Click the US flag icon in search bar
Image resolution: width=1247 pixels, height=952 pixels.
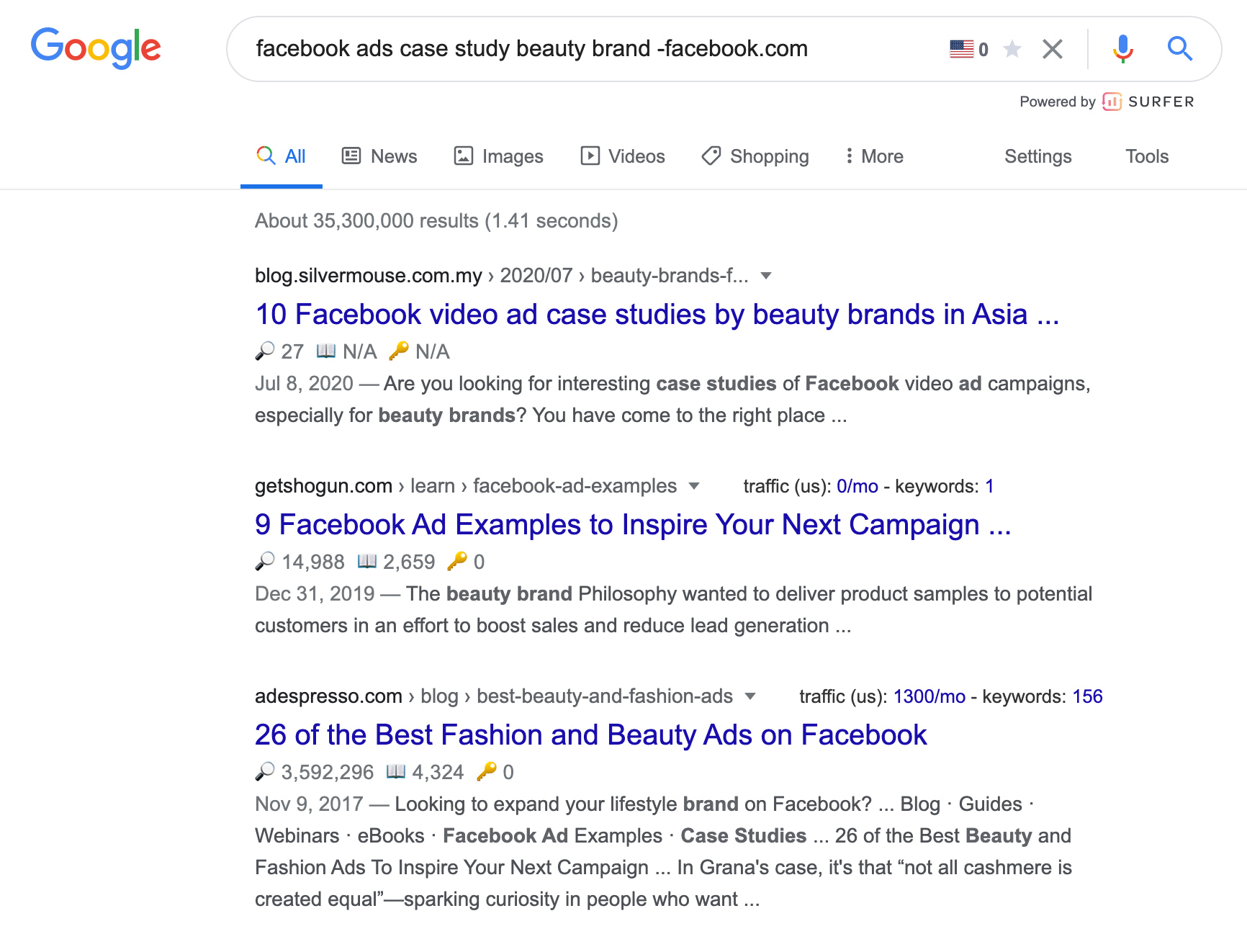click(x=961, y=49)
